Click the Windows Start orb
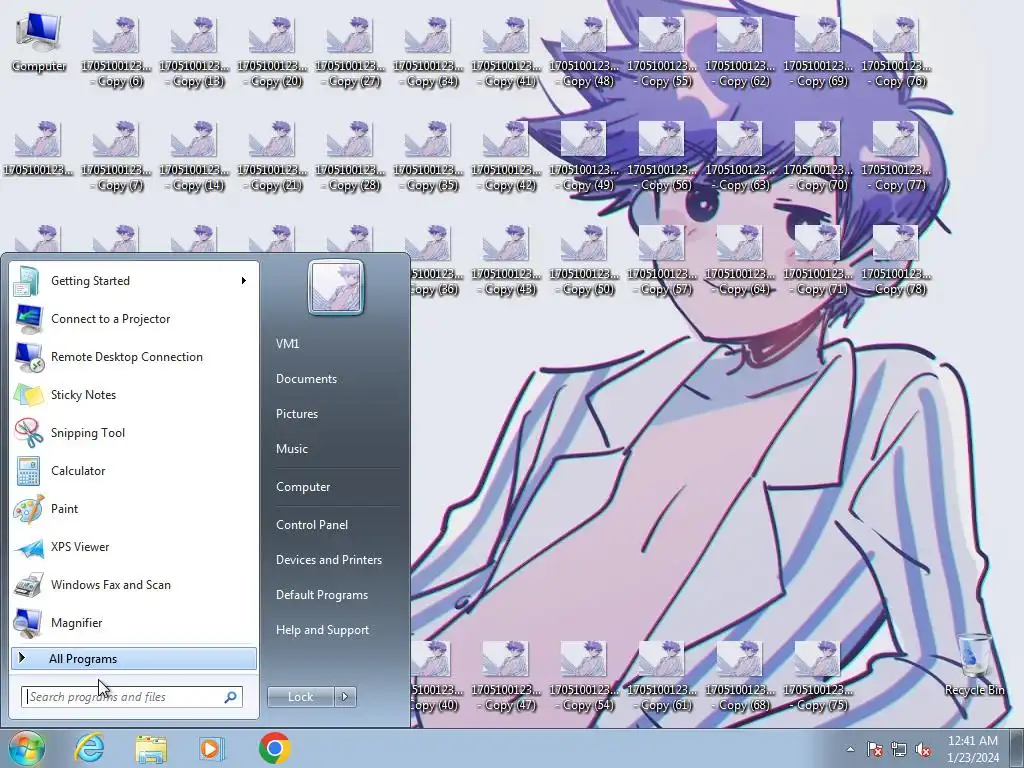The image size is (1024, 768). tap(26, 748)
